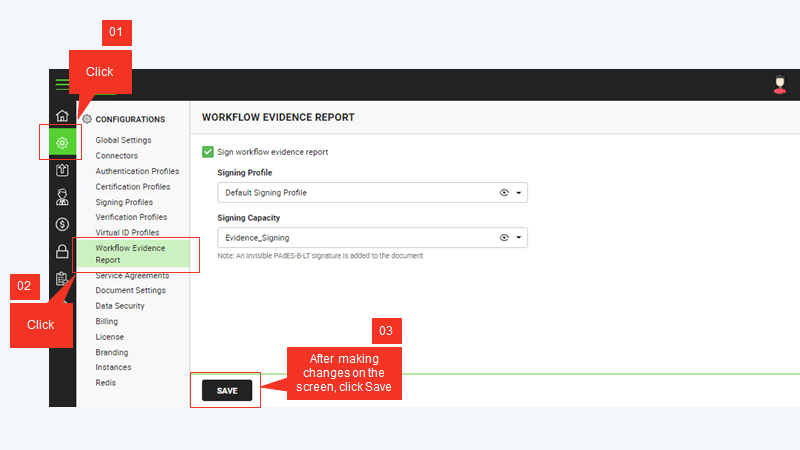Screen dimensions: 800x450
Task: Open Billing configuration
Action: (x=107, y=321)
